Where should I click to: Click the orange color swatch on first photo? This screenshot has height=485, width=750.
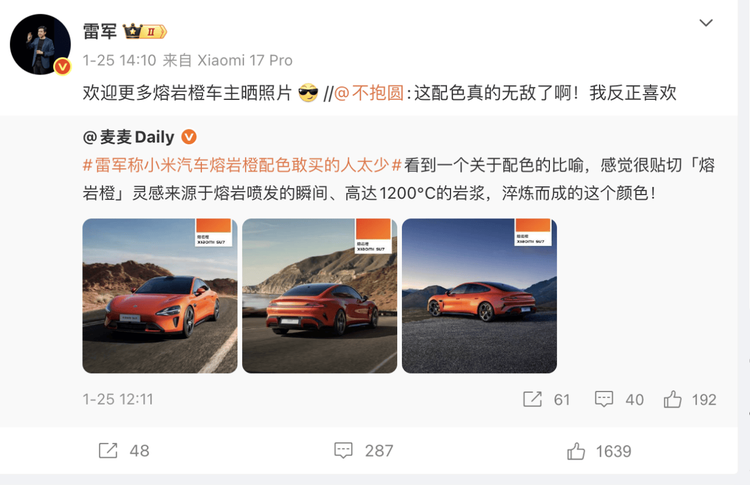point(214,226)
